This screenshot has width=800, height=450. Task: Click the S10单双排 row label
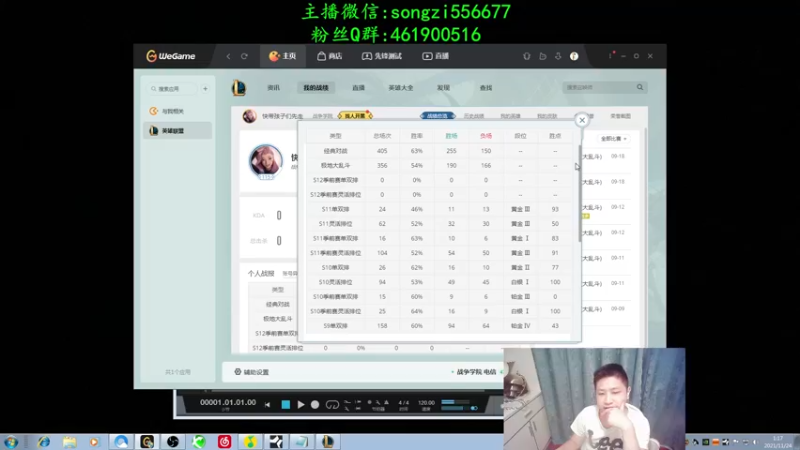(x=335, y=267)
